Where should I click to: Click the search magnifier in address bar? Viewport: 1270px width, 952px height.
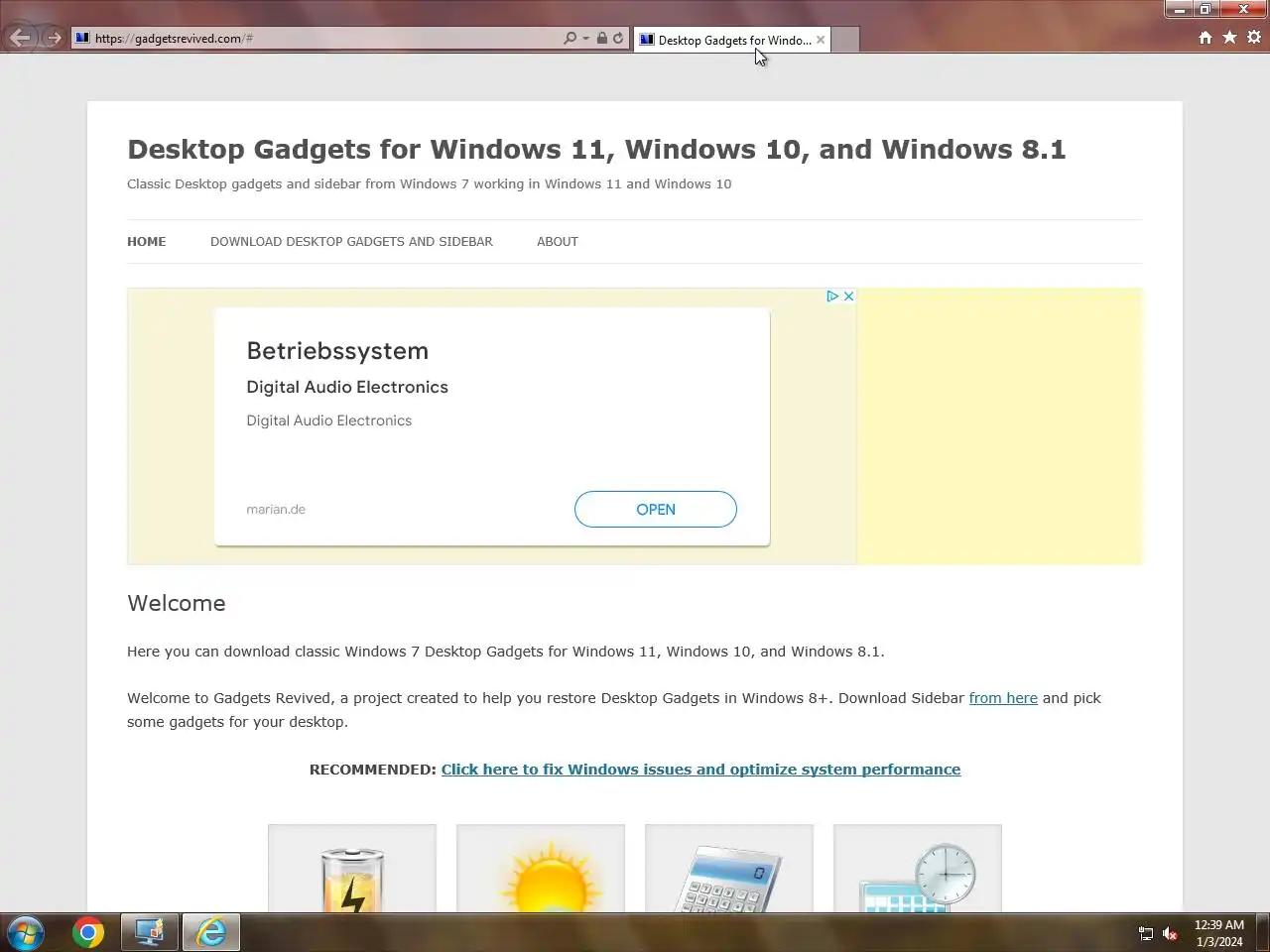(570, 38)
